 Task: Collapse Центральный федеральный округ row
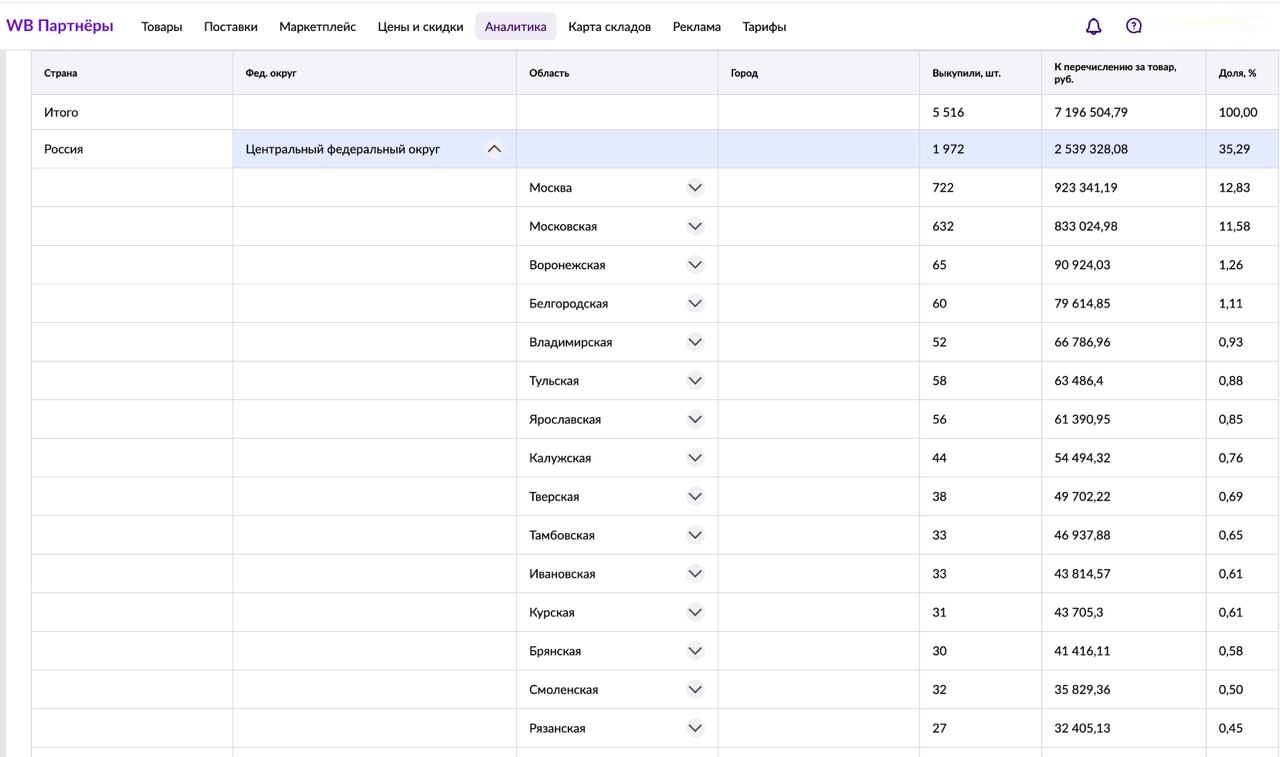tap(493, 149)
